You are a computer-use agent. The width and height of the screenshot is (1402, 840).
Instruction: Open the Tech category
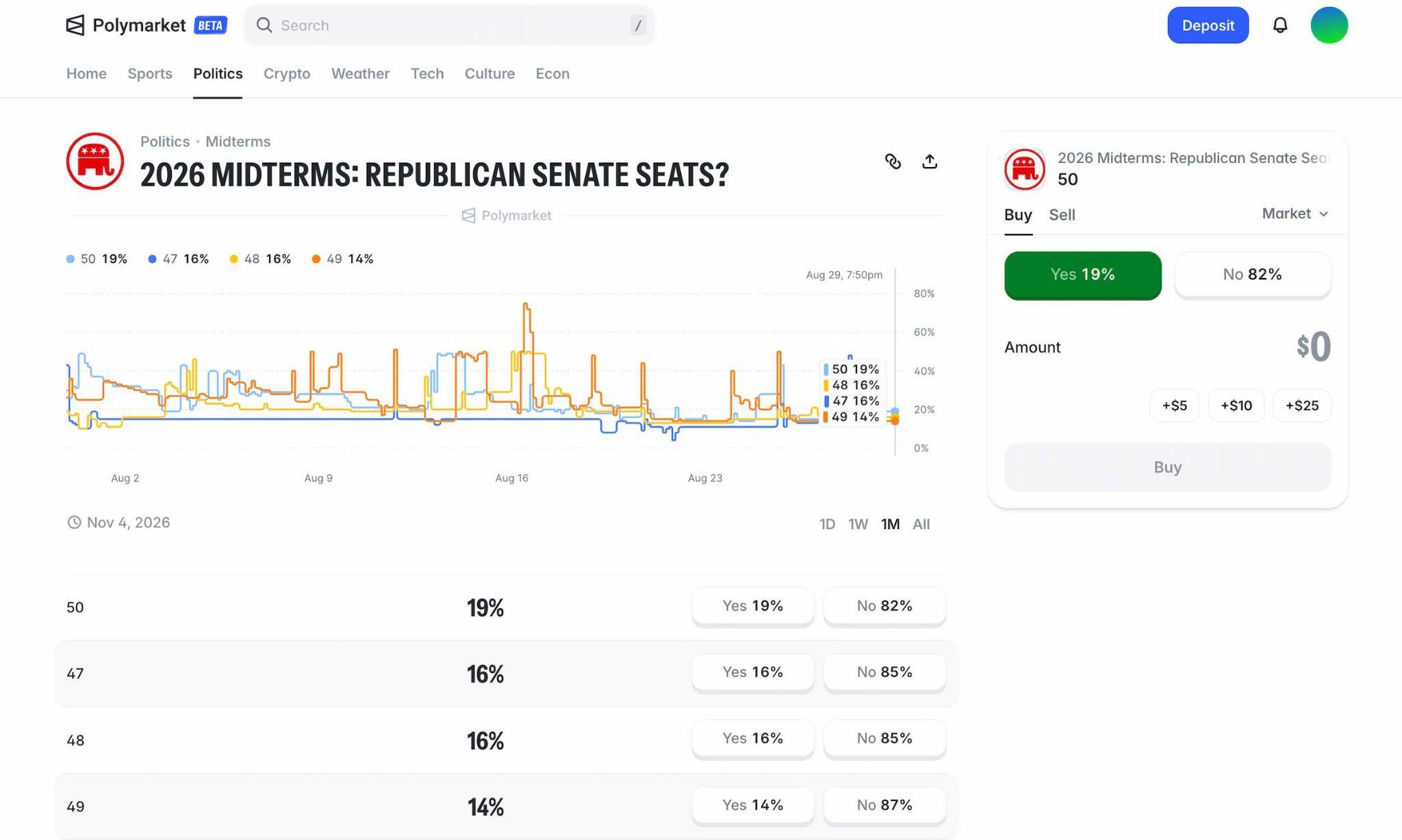(x=427, y=73)
